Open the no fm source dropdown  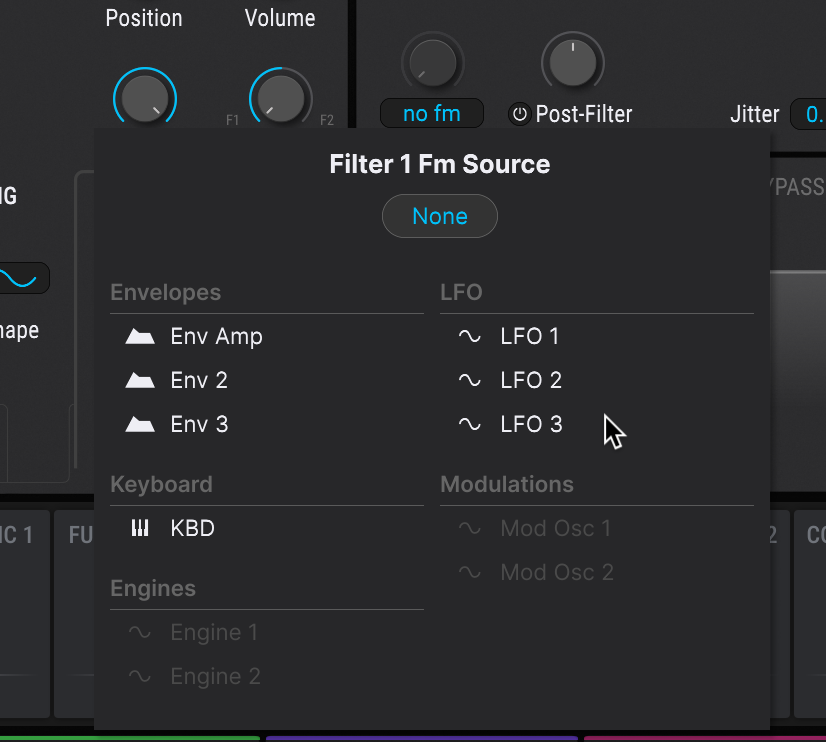click(431, 114)
